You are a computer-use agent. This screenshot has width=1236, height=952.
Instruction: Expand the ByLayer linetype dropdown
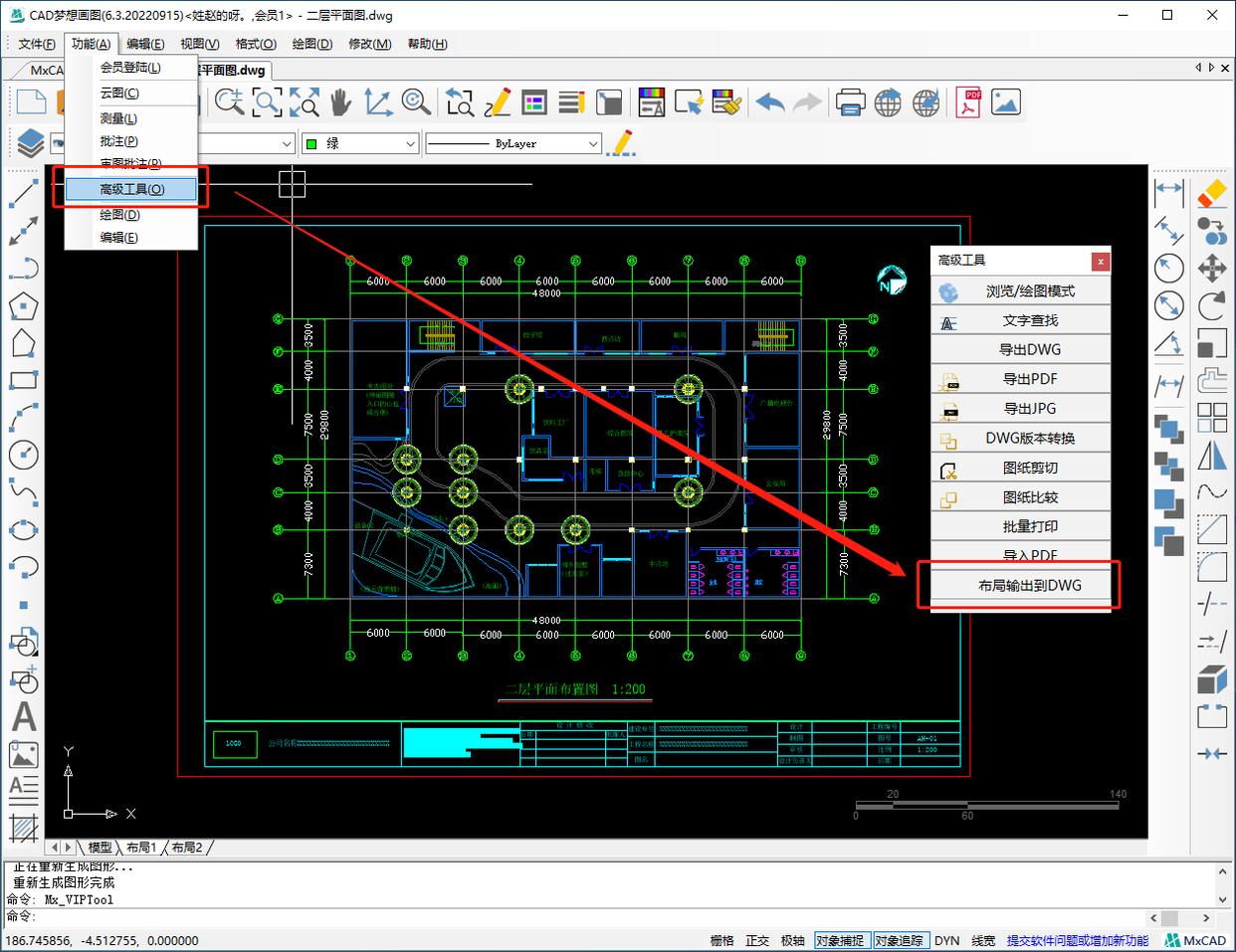tap(593, 144)
